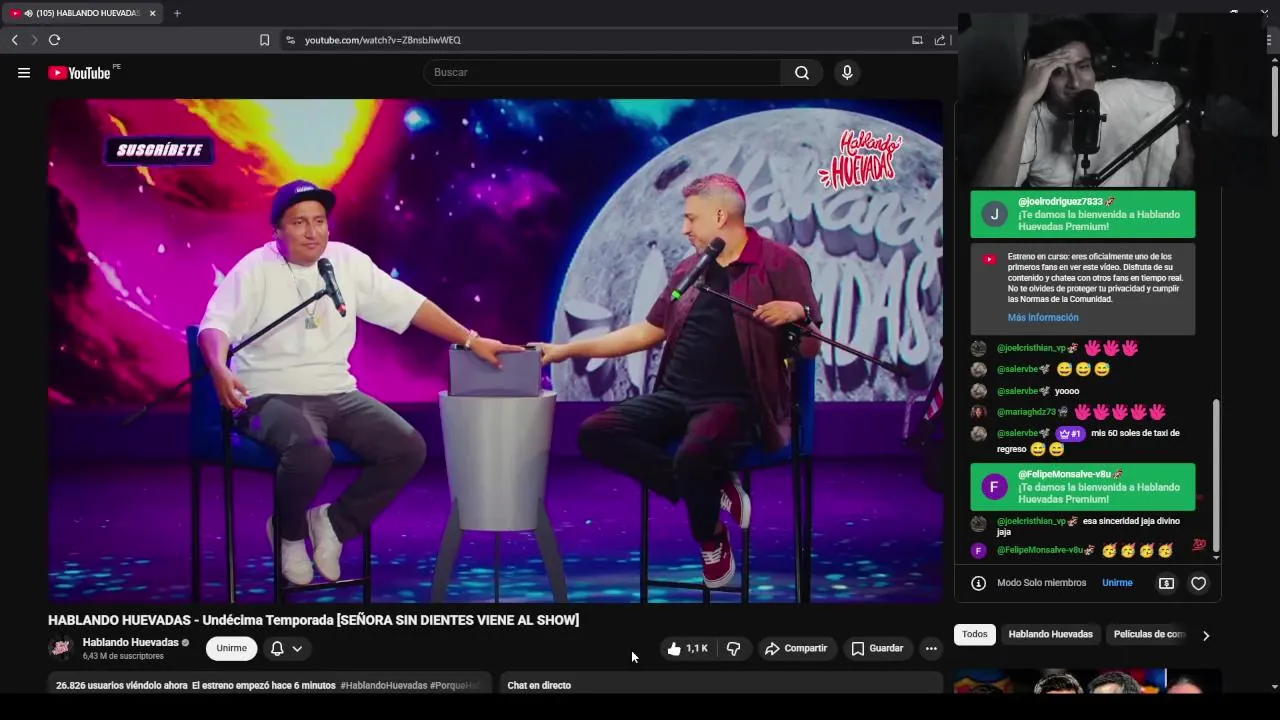Focus the Buscar search field
The width and height of the screenshot is (1280, 720).
(603, 72)
